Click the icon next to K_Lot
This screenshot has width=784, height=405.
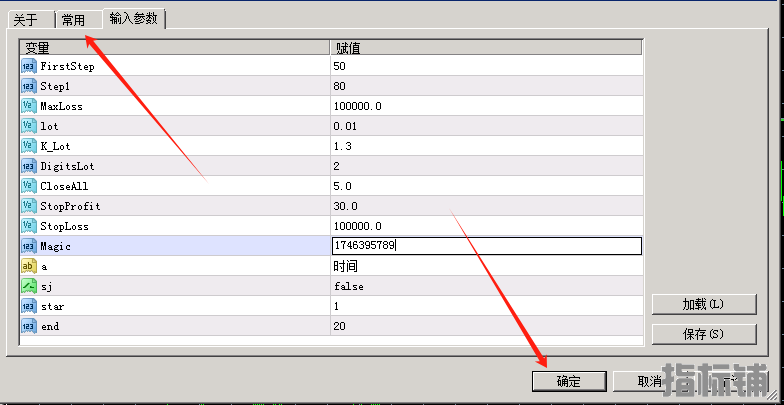[28, 146]
